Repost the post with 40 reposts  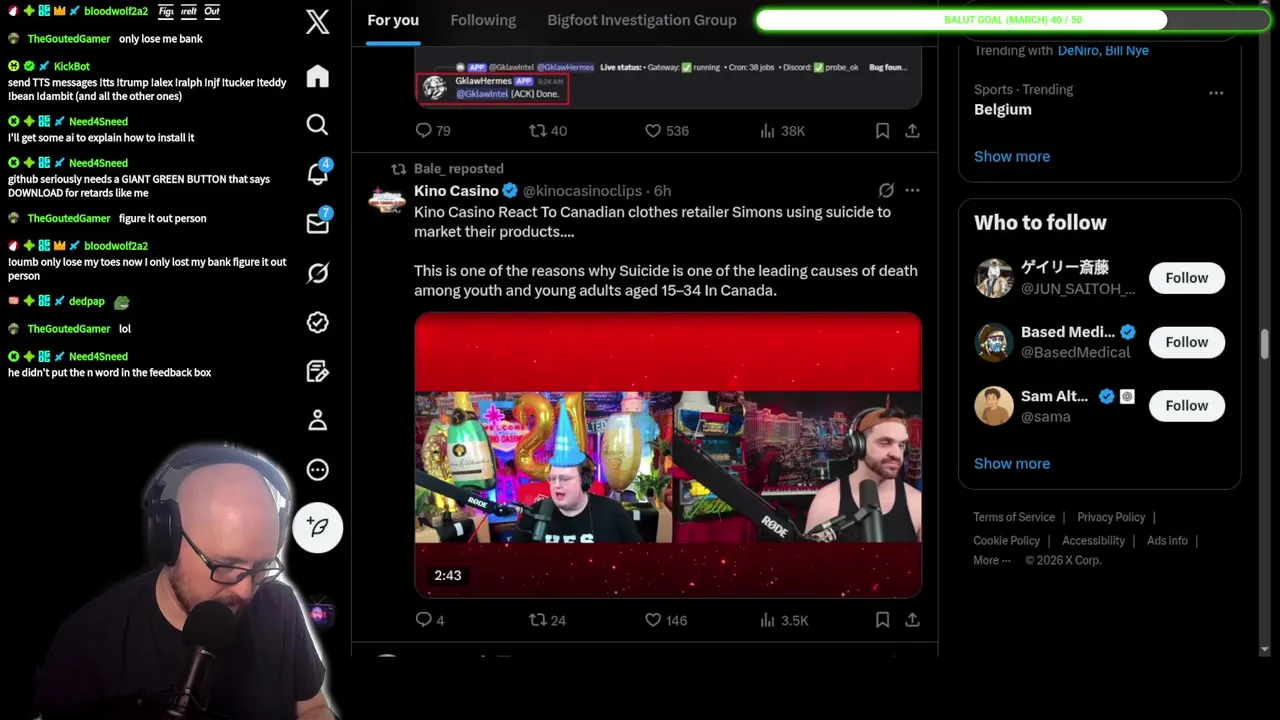[548, 130]
